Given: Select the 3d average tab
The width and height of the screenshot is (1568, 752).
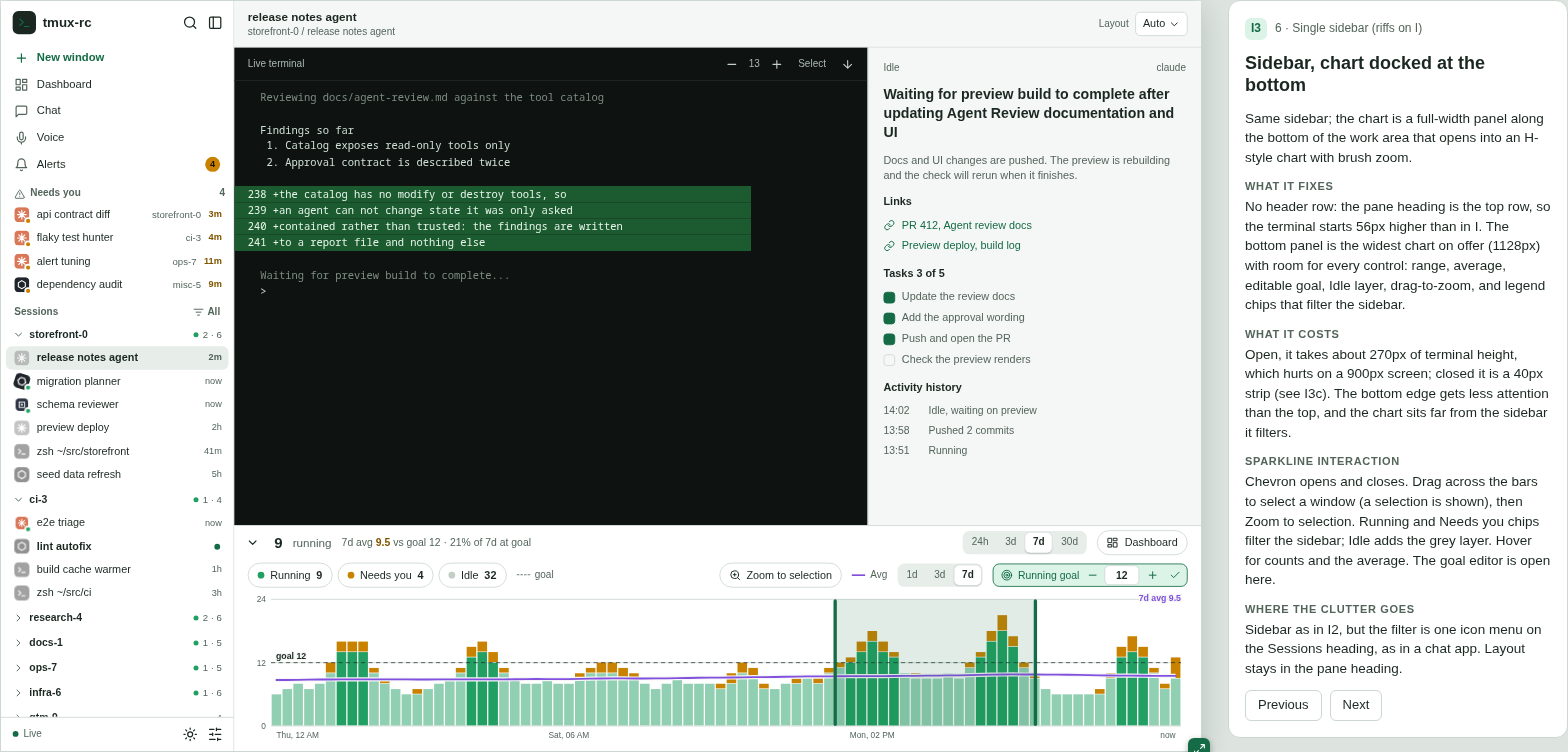Looking at the screenshot, I should coord(940,575).
